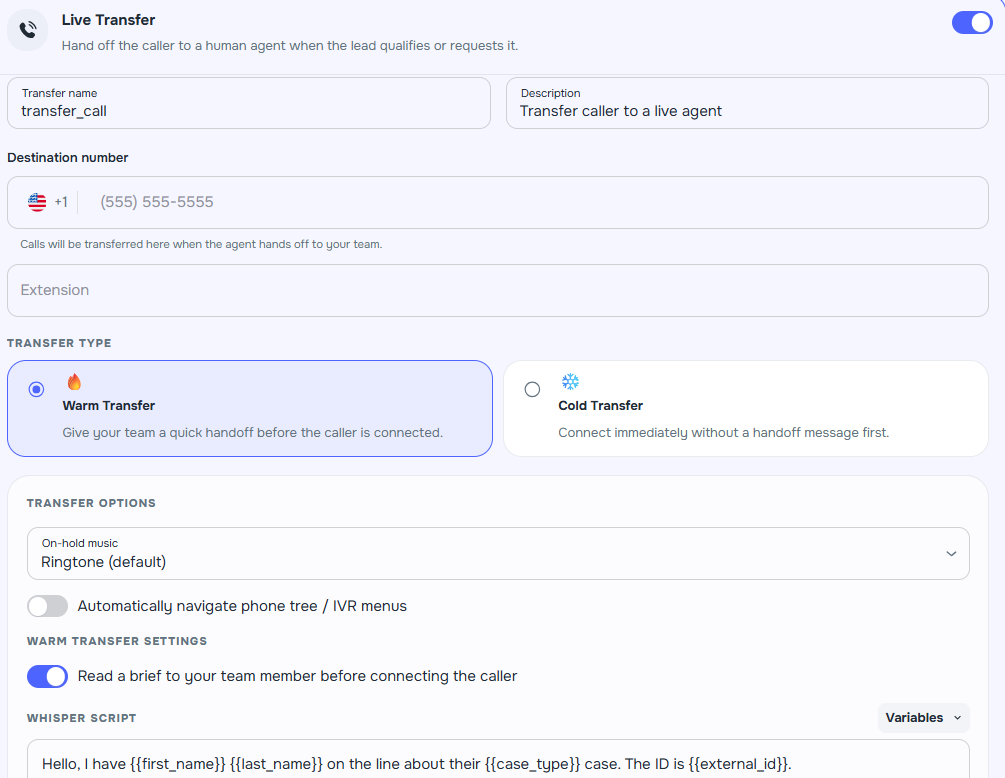Select the Warm Transfer radio button
The width and height of the screenshot is (1005, 778).
[37, 389]
